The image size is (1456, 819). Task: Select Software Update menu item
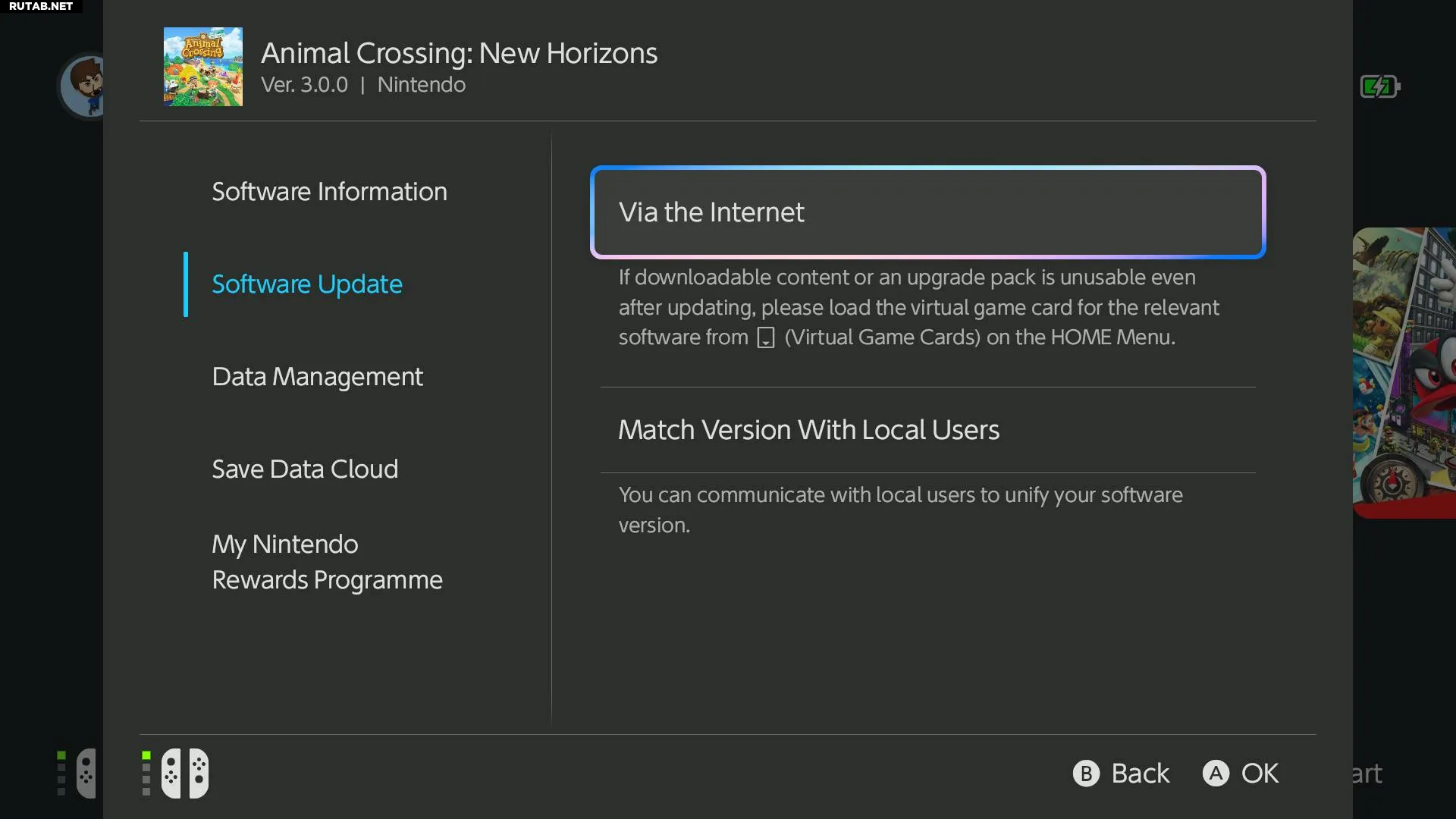(x=307, y=284)
